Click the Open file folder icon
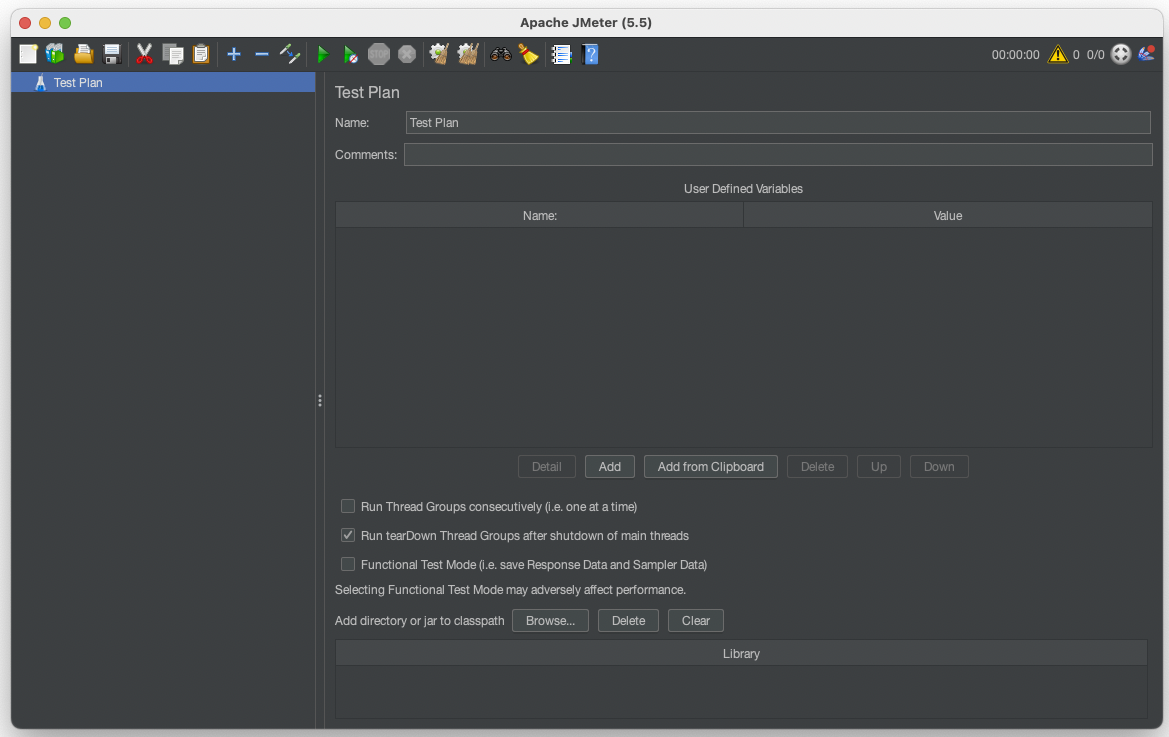This screenshot has height=737, width=1169. (x=84, y=54)
